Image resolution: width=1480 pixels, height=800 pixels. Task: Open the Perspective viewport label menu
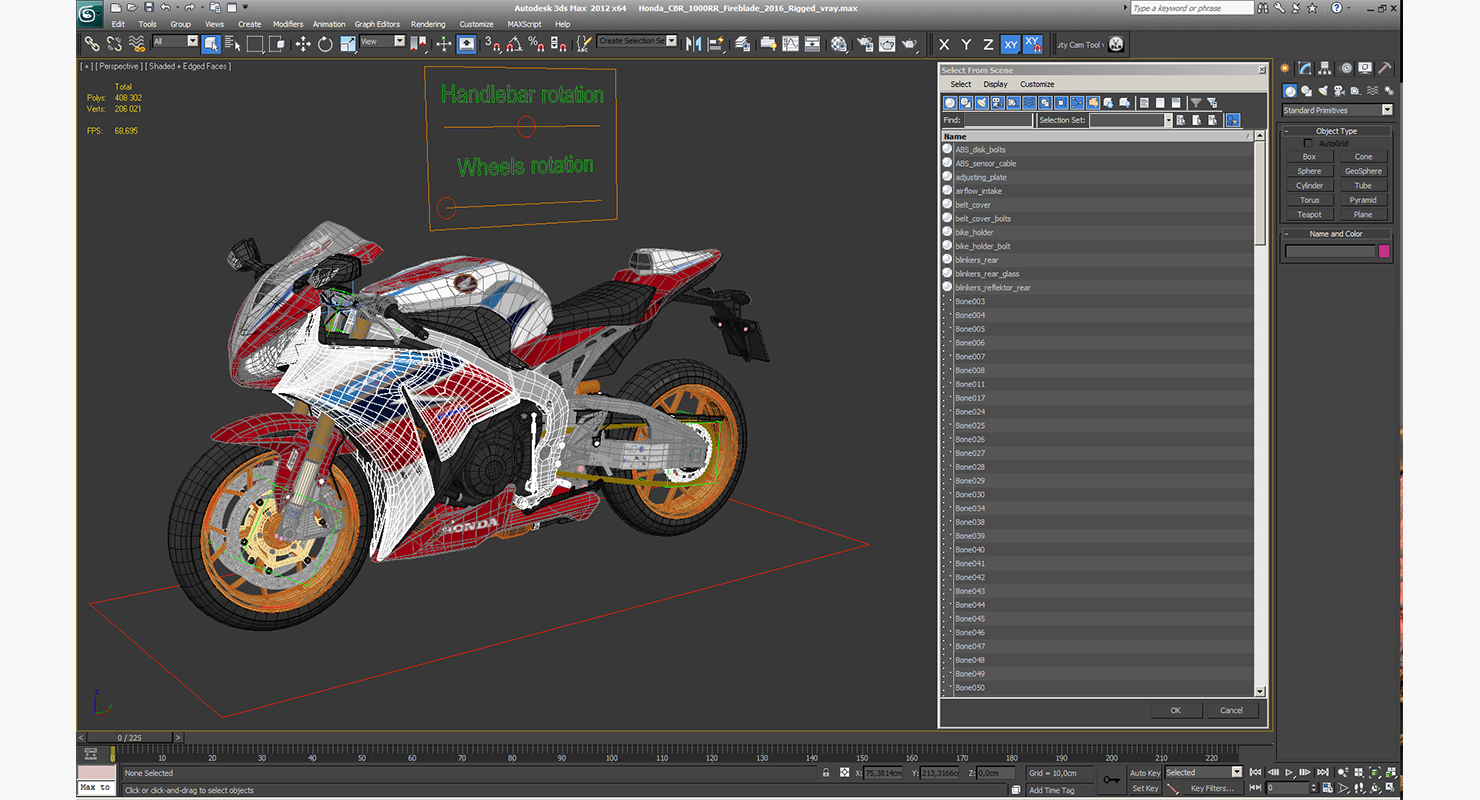(x=119, y=66)
